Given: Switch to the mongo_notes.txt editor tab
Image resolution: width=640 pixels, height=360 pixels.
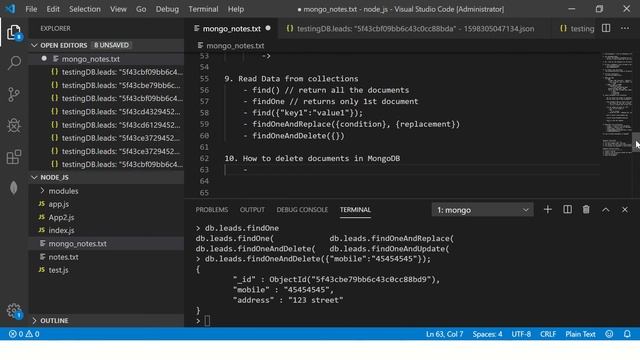Looking at the screenshot, I should (x=231, y=29).
